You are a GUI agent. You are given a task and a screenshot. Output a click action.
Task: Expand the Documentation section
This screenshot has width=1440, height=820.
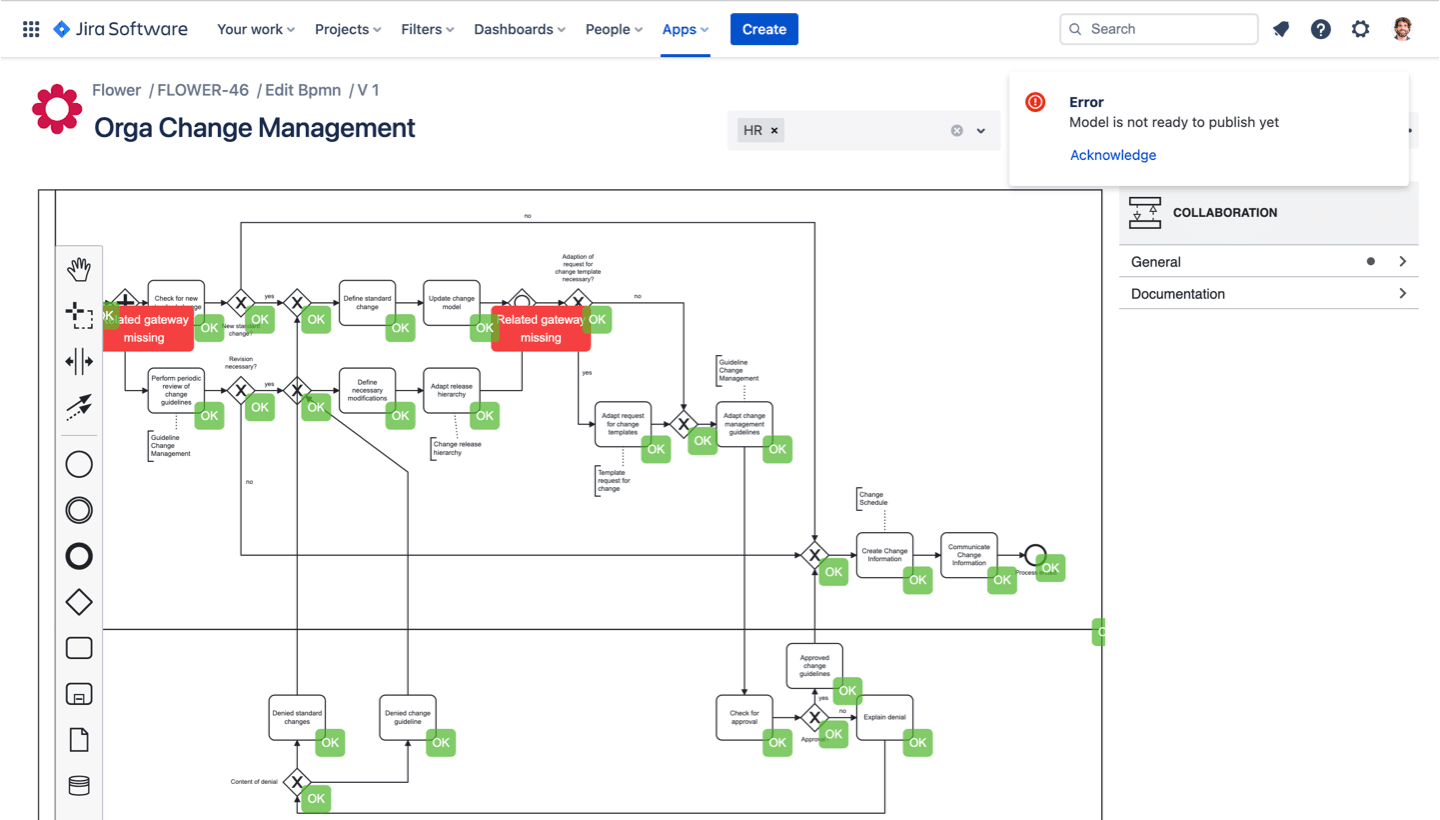1402,293
